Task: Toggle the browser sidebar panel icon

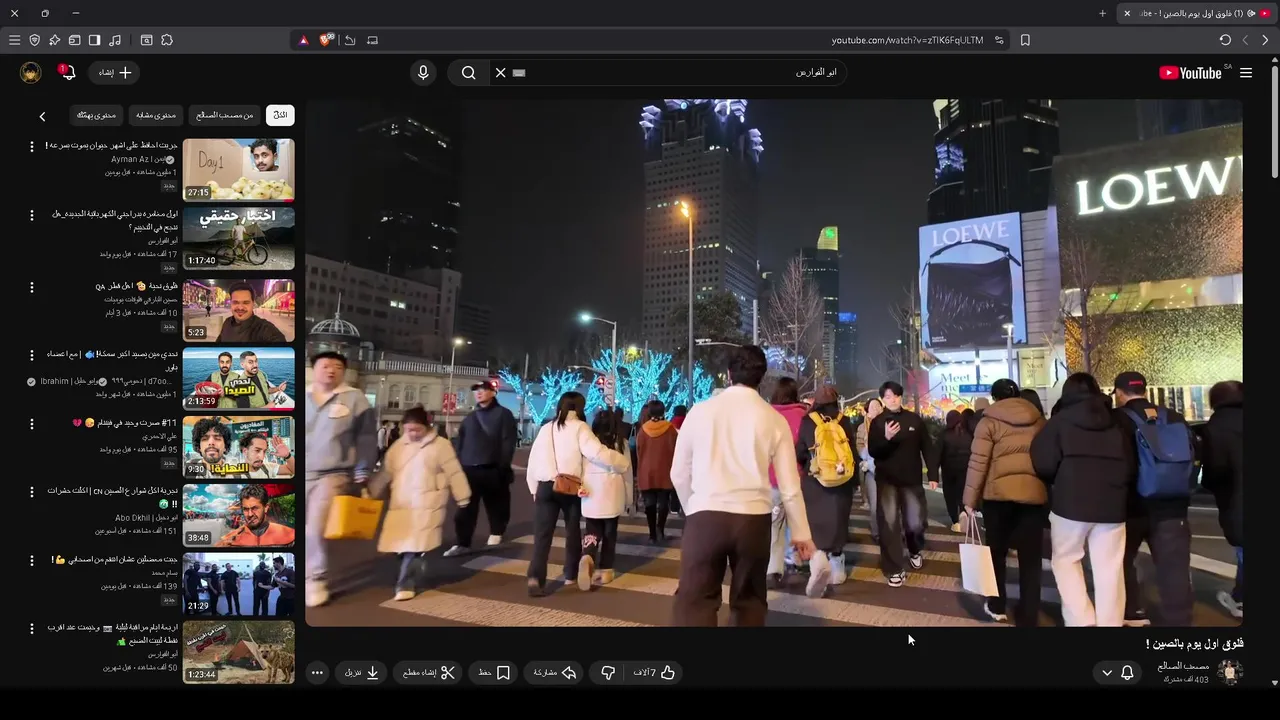Action: coord(94,40)
